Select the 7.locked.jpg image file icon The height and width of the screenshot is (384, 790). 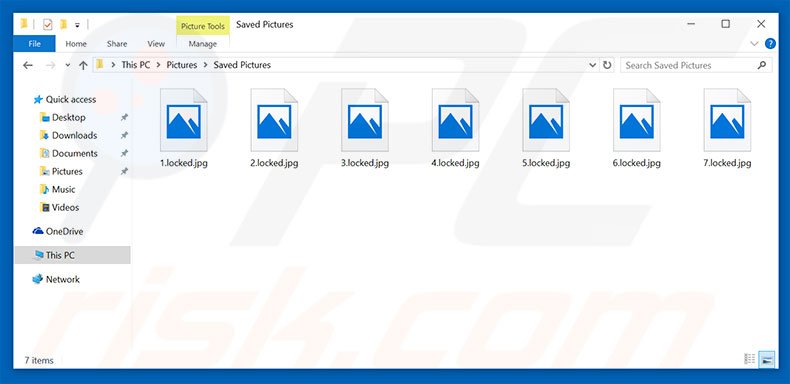[728, 120]
